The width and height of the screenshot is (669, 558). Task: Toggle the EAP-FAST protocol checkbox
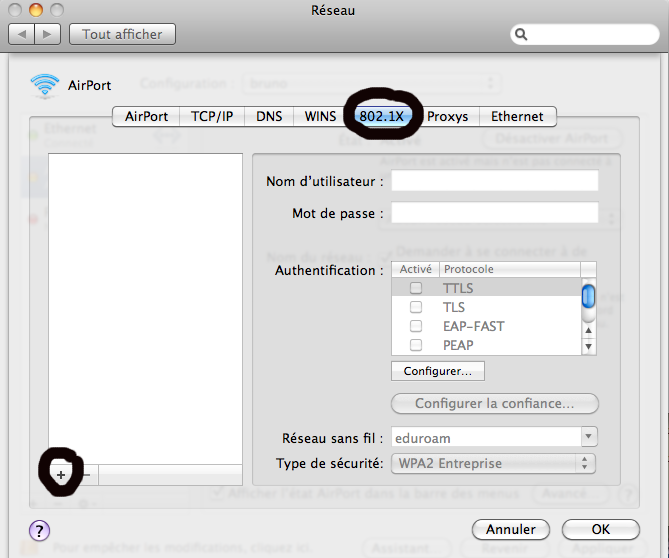coord(416,326)
